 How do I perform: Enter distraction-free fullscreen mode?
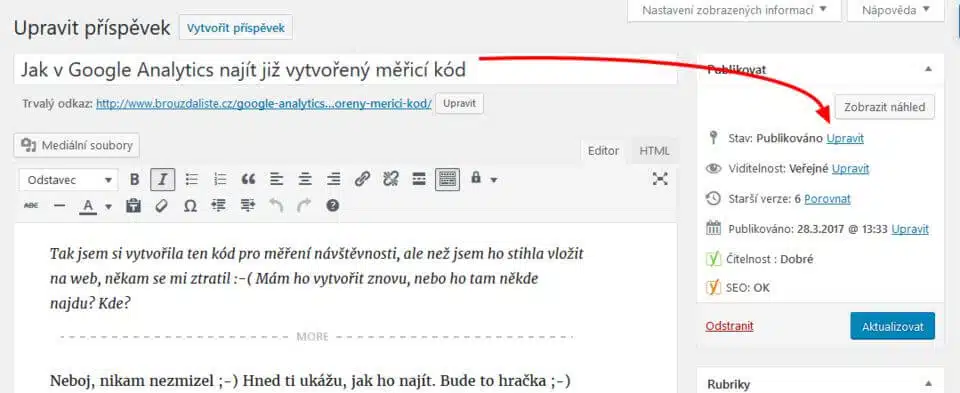659,178
